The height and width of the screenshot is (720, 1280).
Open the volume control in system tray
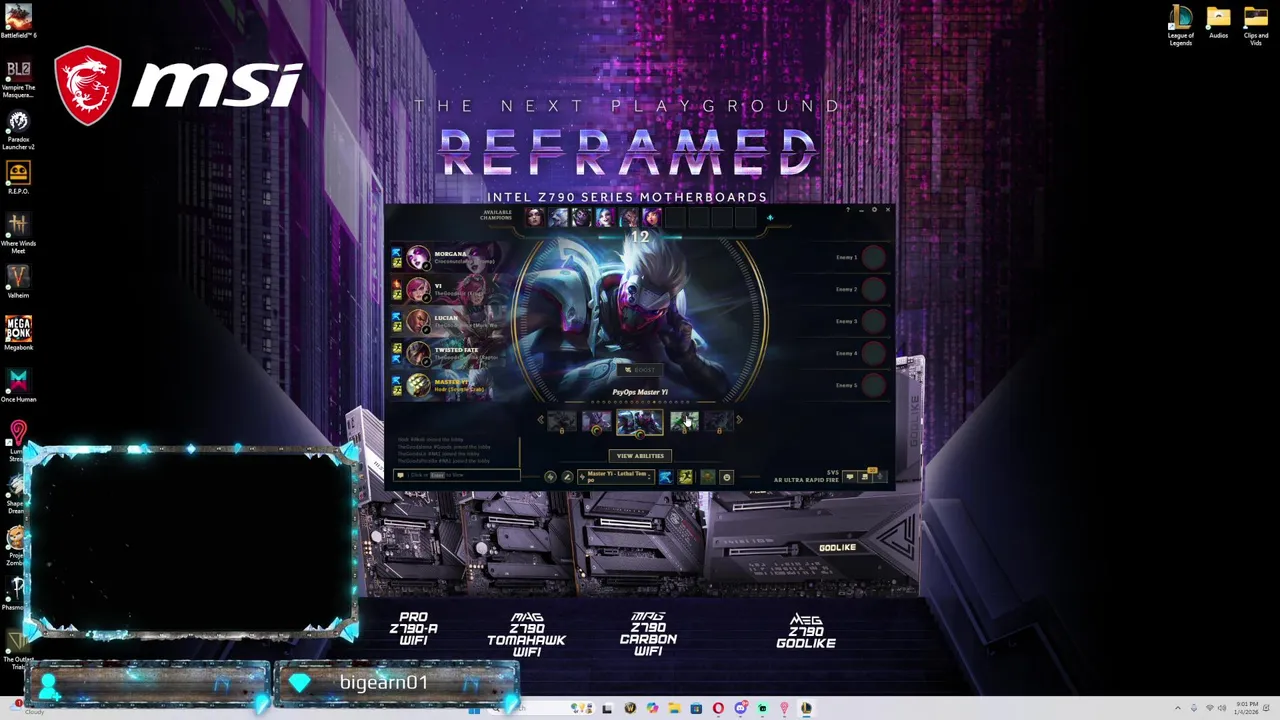coord(1222,708)
